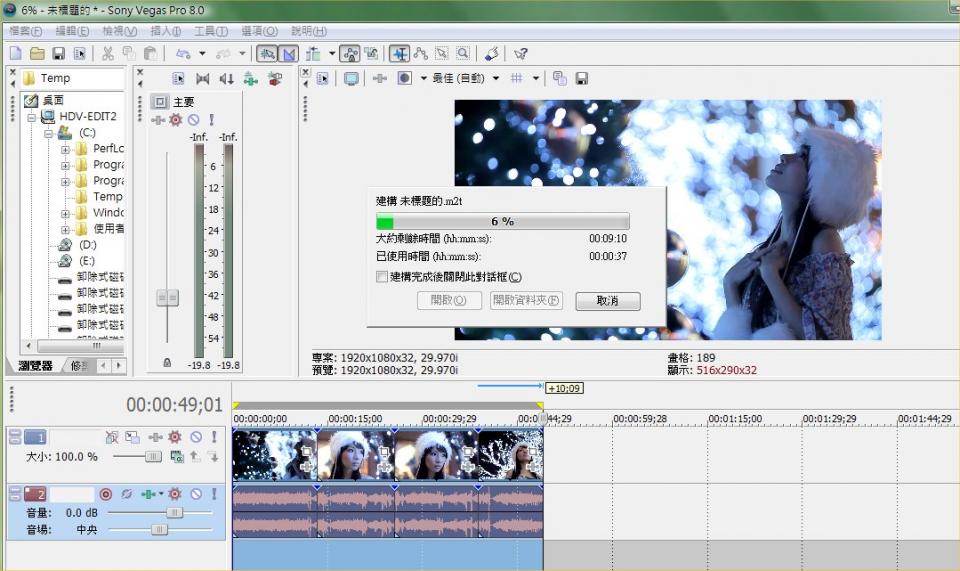Click Insert Assignable FX icon in mixer
Image resolution: width=960 pixels, height=571 pixels.
click(x=250, y=78)
